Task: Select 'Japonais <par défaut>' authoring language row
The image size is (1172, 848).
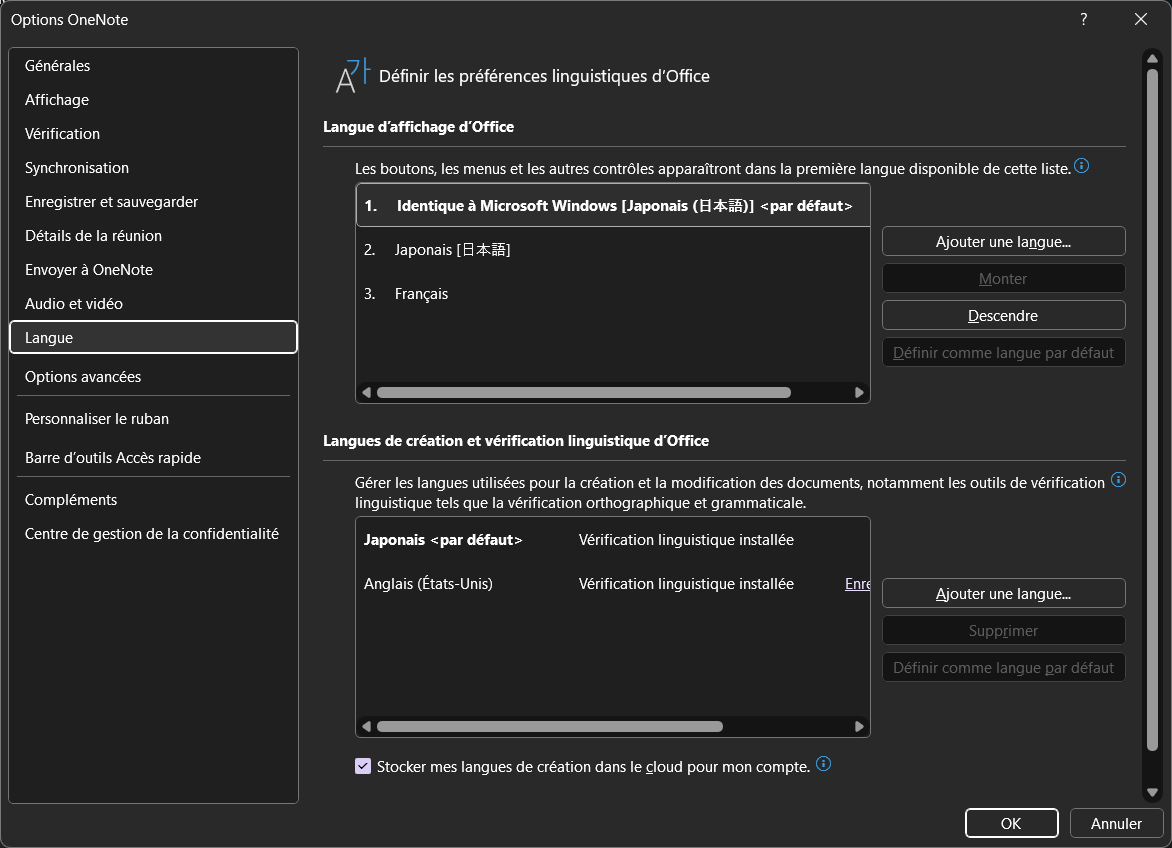Action: 613,539
